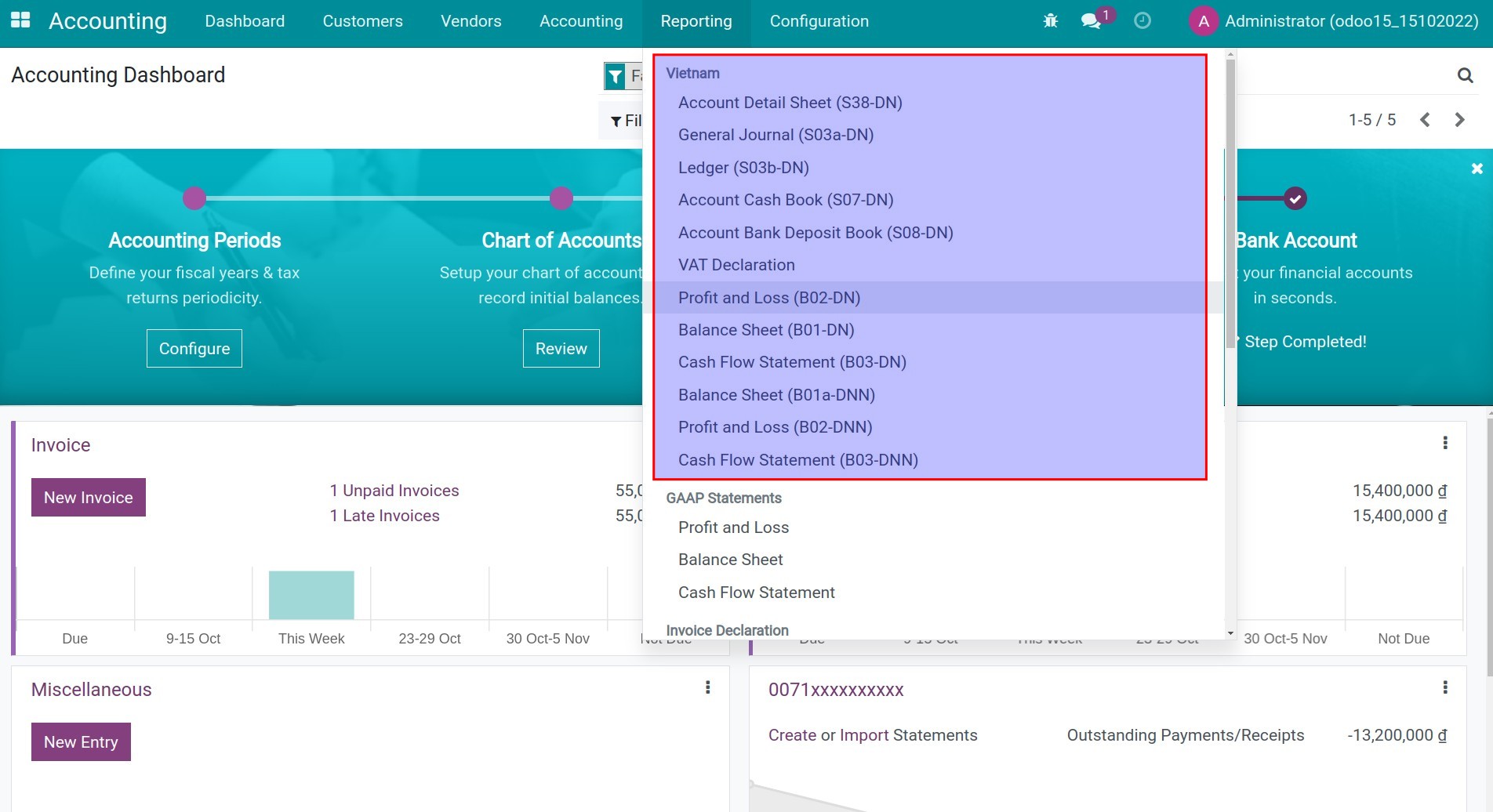Open the 1 Late Invoices link
The image size is (1493, 812).
[385, 515]
